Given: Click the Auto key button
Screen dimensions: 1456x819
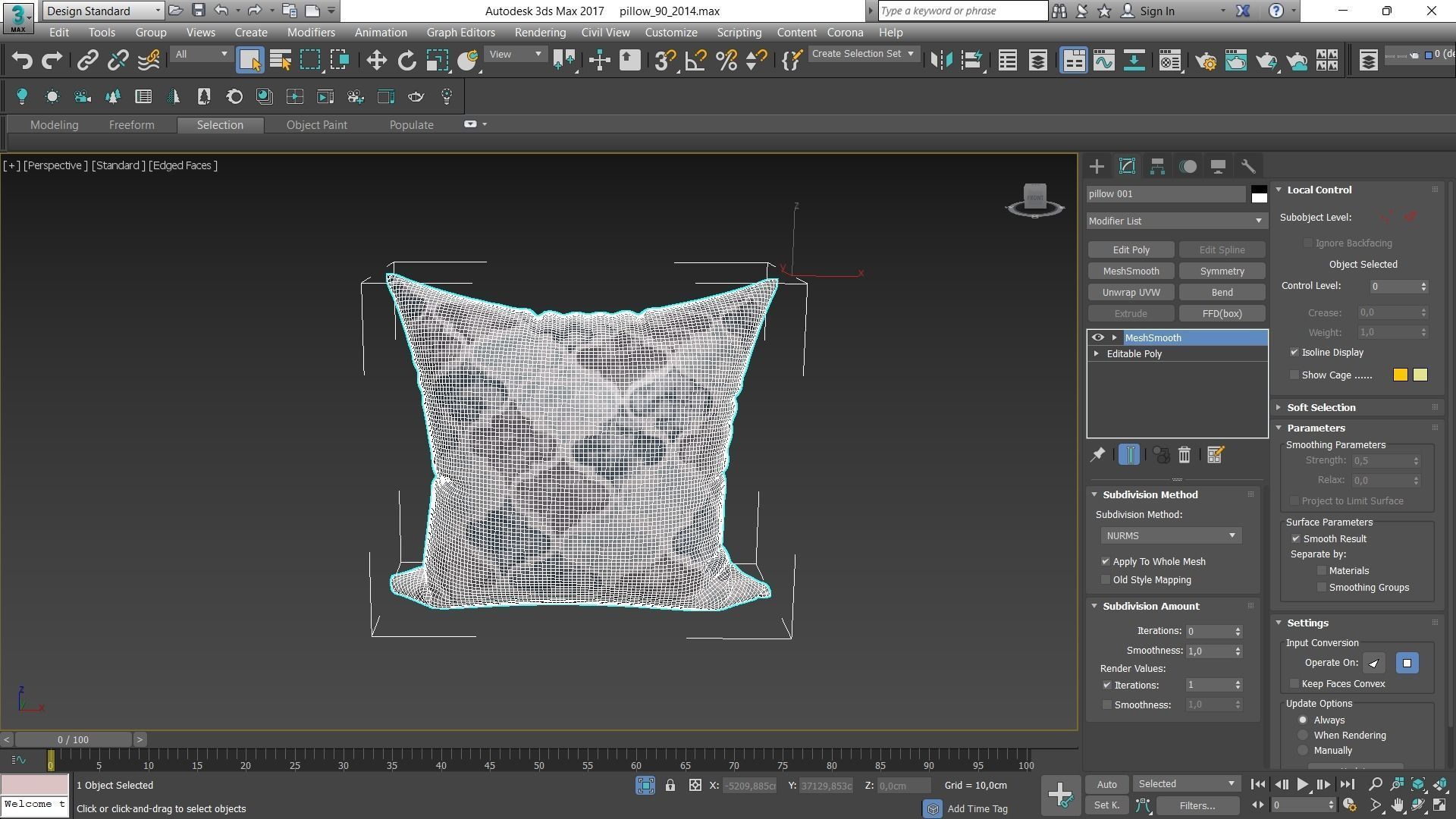Looking at the screenshot, I should (x=1106, y=785).
